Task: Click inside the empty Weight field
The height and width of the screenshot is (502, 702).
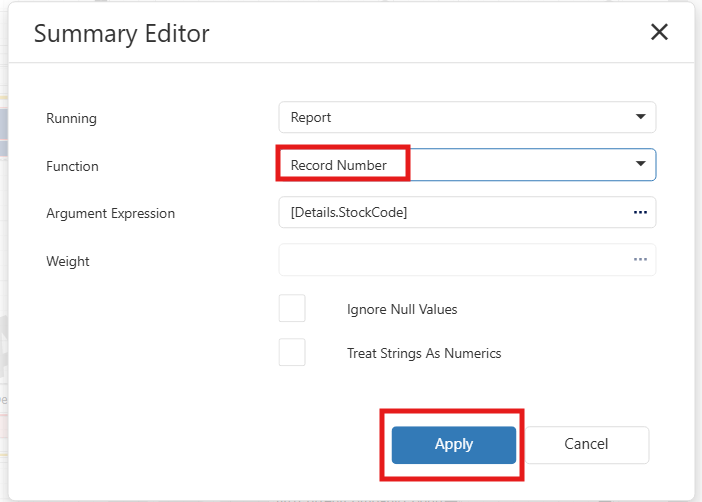Action: pos(450,260)
